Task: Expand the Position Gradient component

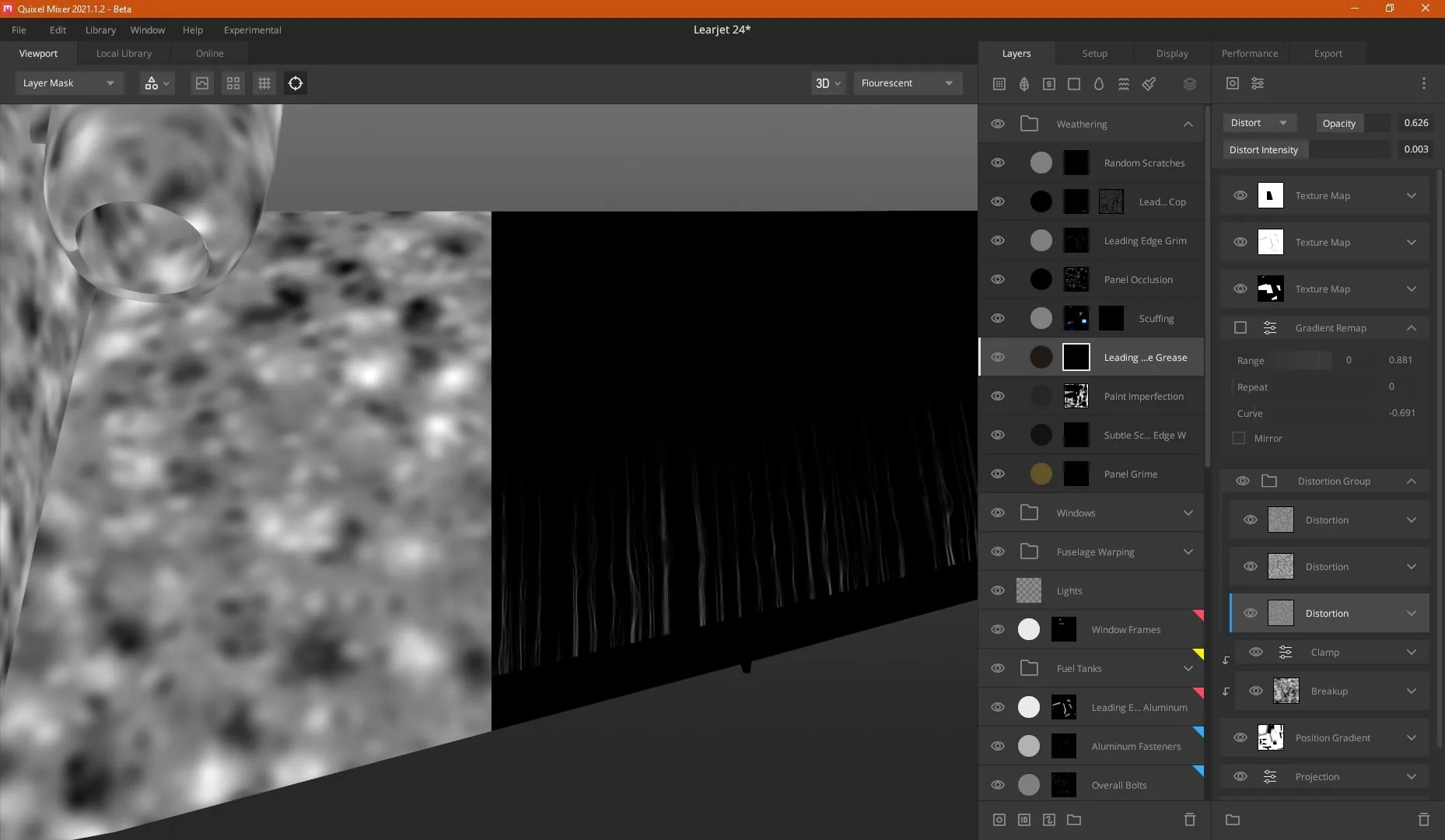Action: pos(1412,737)
